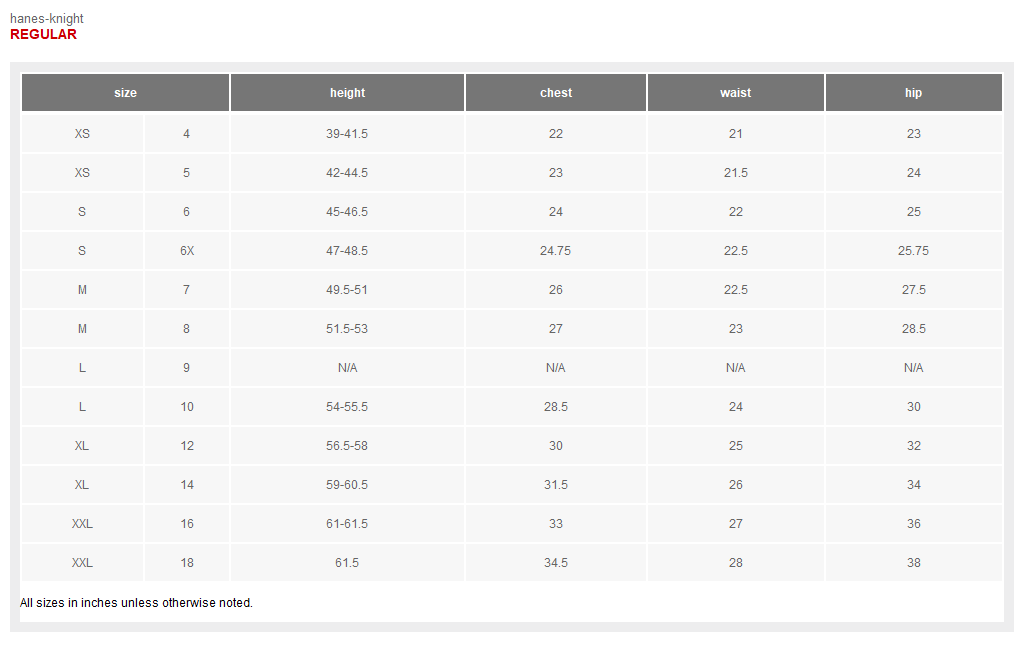Viewport: 1024px width, 647px height.
Task: Click the size number 18 cell
Action: coord(187,563)
